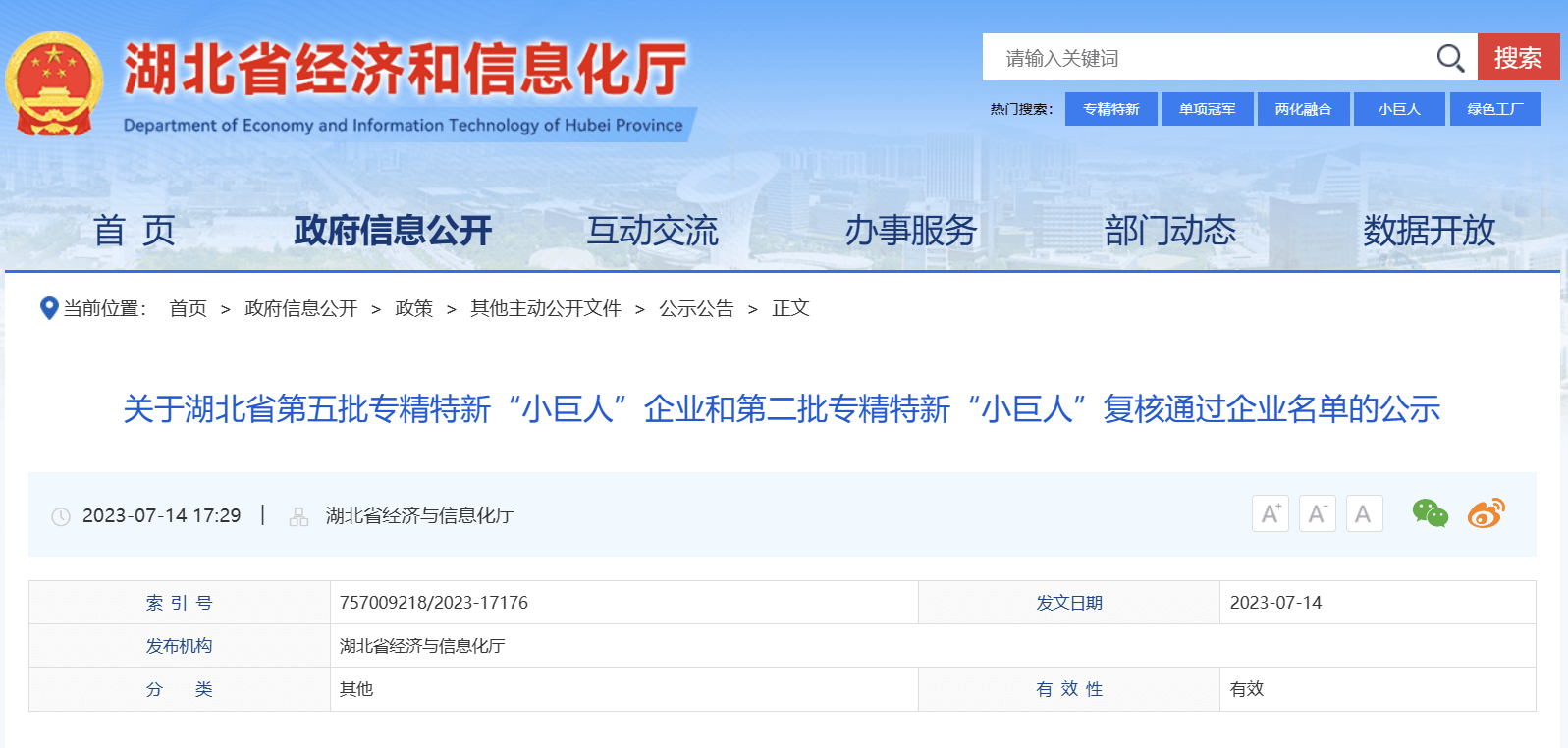Reset font size with plain A icon
Viewport: 1568px width, 748px height.
(1364, 513)
